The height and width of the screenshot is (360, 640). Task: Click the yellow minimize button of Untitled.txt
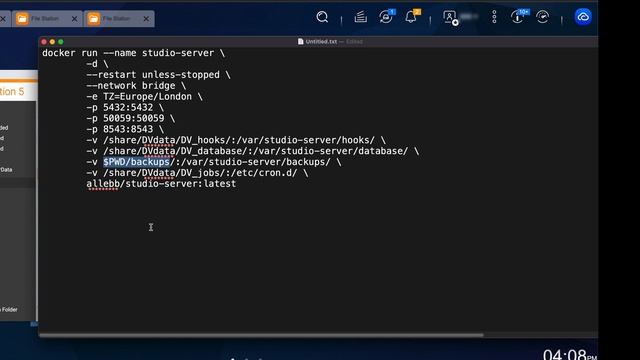click(52, 42)
